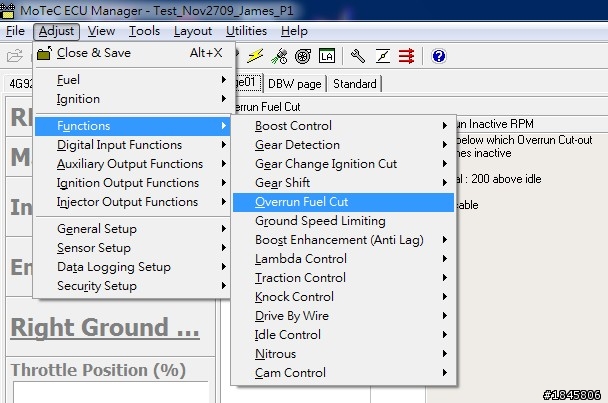Open Gear Detection submenu

pyautogui.click(x=343, y=145)
